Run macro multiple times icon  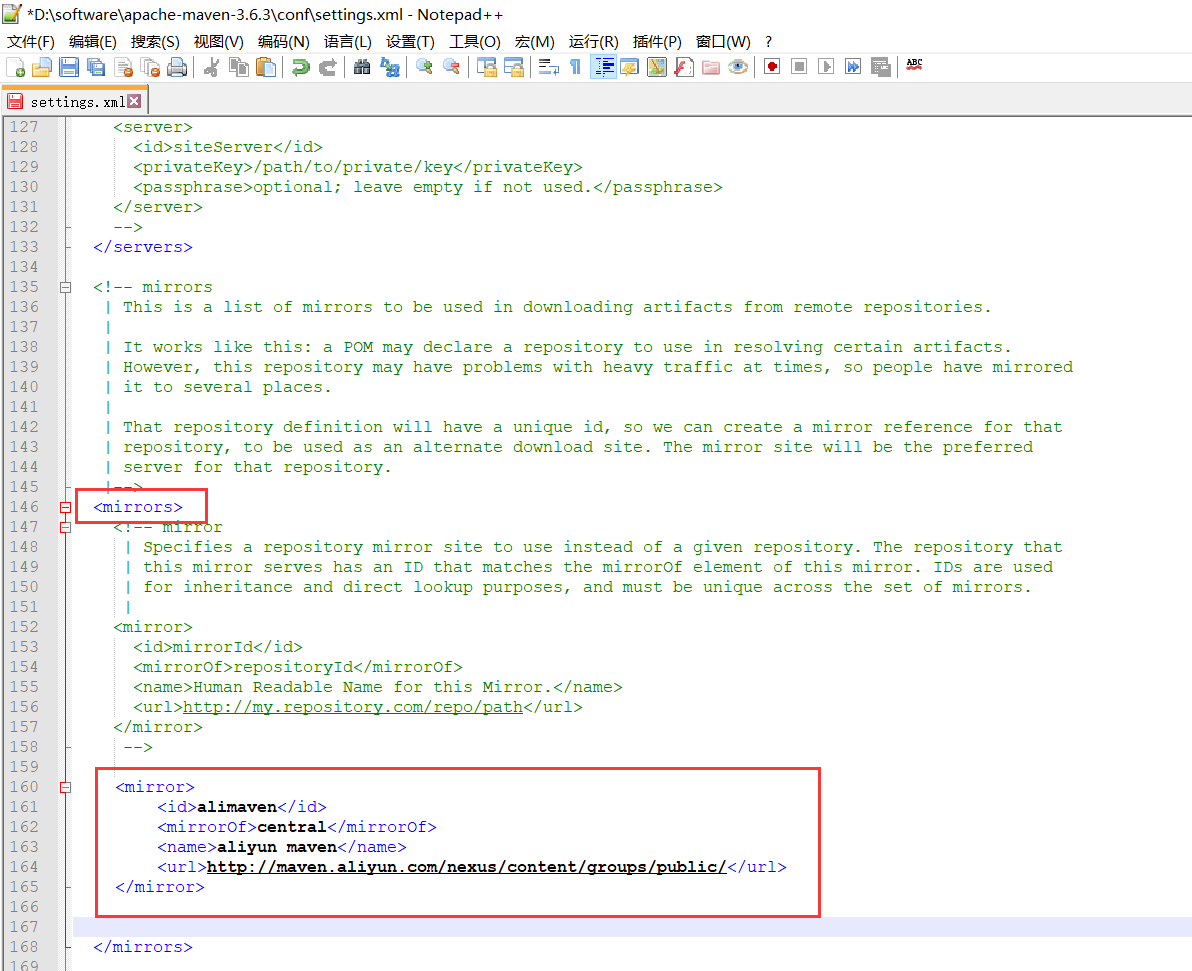click(854, 67)
